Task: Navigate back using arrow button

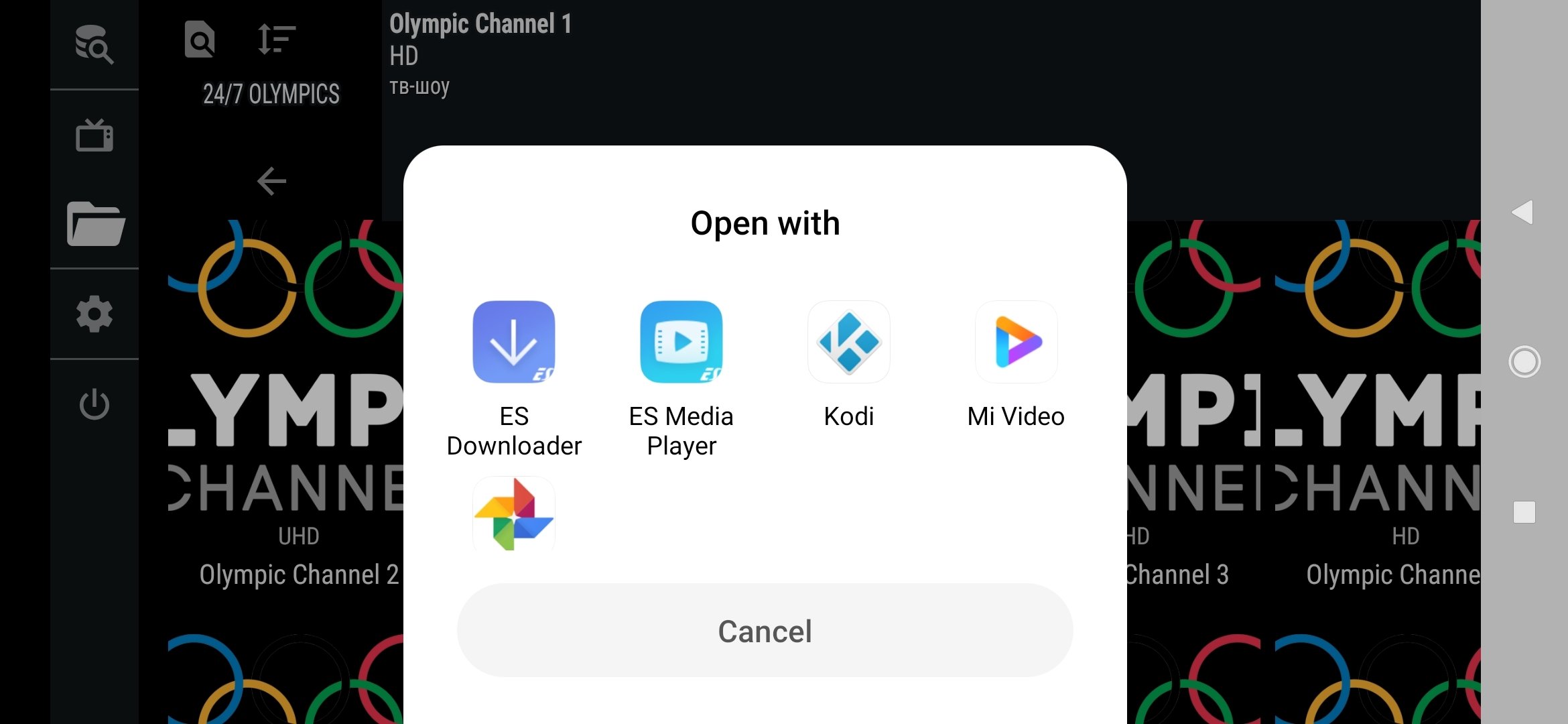Action: pyautogui.click(x=269, y=182)
